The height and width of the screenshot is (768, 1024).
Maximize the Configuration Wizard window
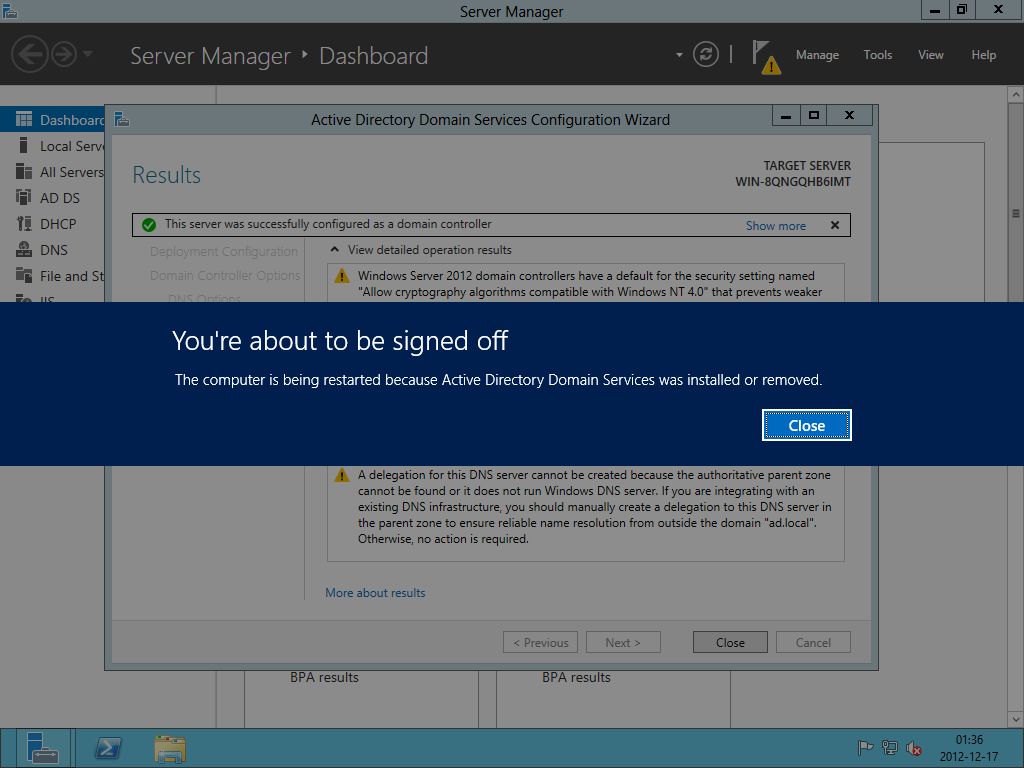tap(814, 116)
